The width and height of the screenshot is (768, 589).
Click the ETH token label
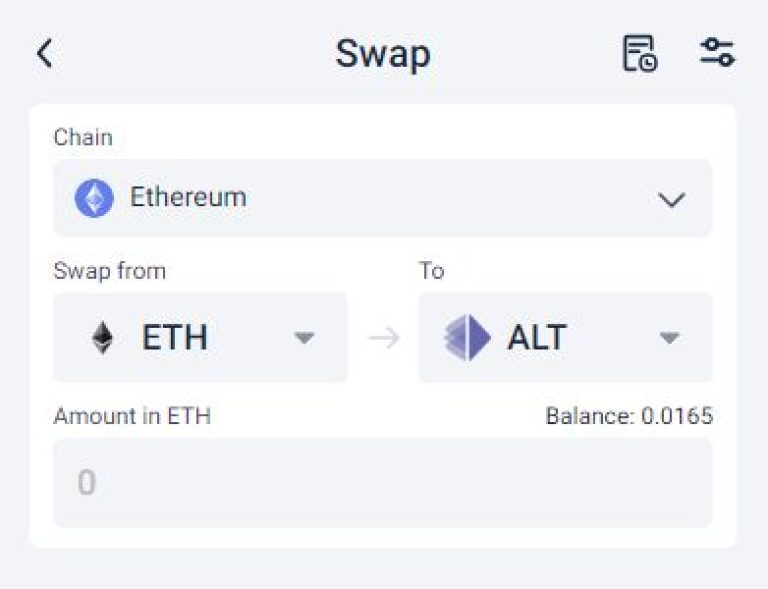175,337
